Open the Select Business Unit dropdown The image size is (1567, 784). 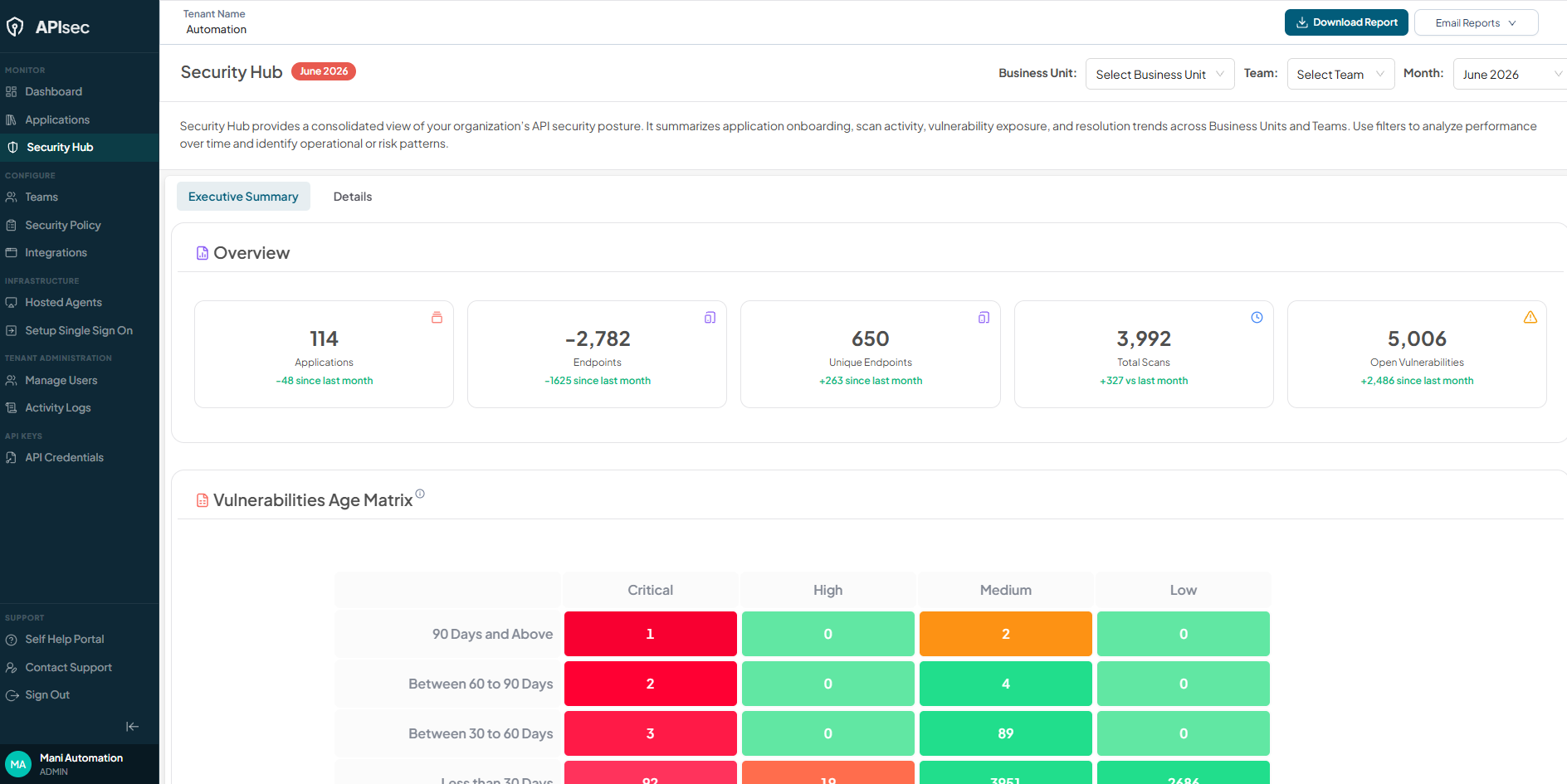[x=1159, y=74]
